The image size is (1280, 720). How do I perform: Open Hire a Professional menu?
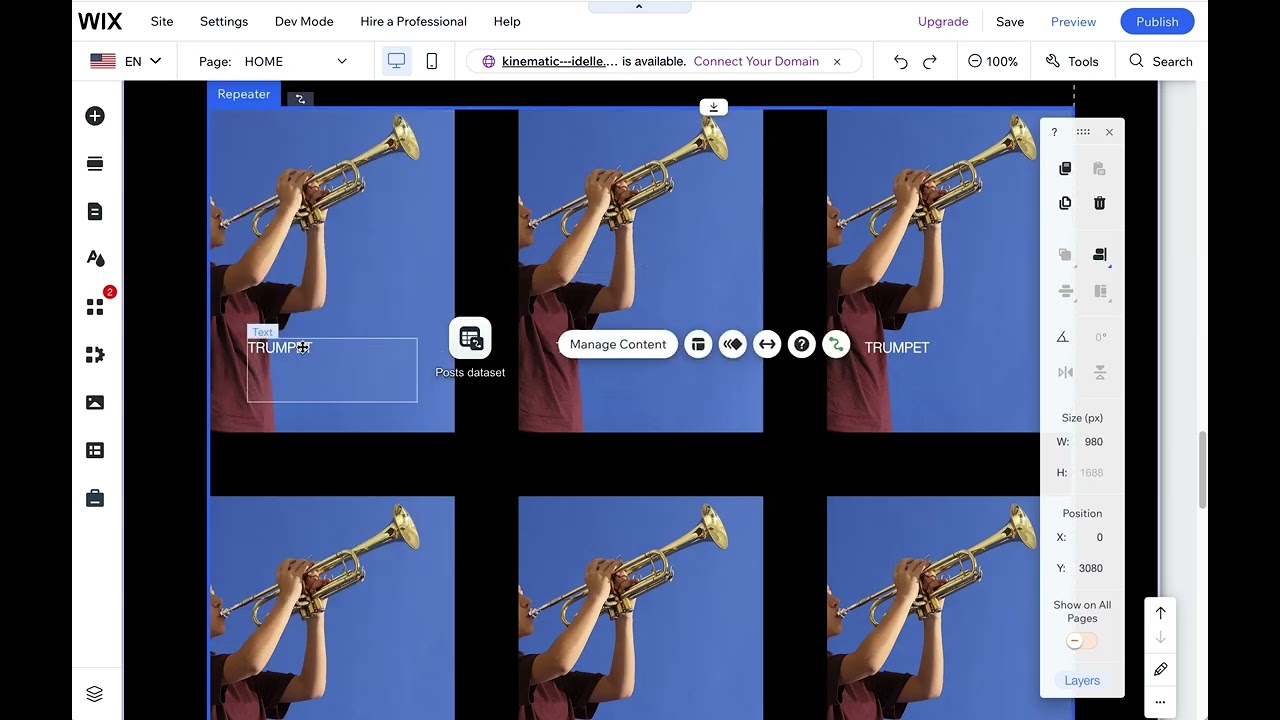click(413, 21)
